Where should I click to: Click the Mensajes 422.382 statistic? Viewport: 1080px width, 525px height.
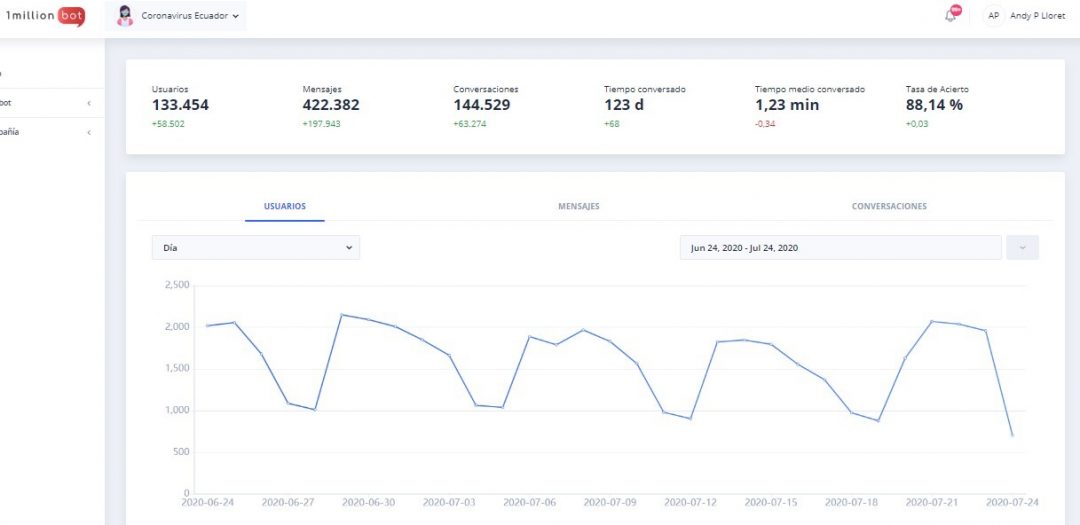coord(330,105)
